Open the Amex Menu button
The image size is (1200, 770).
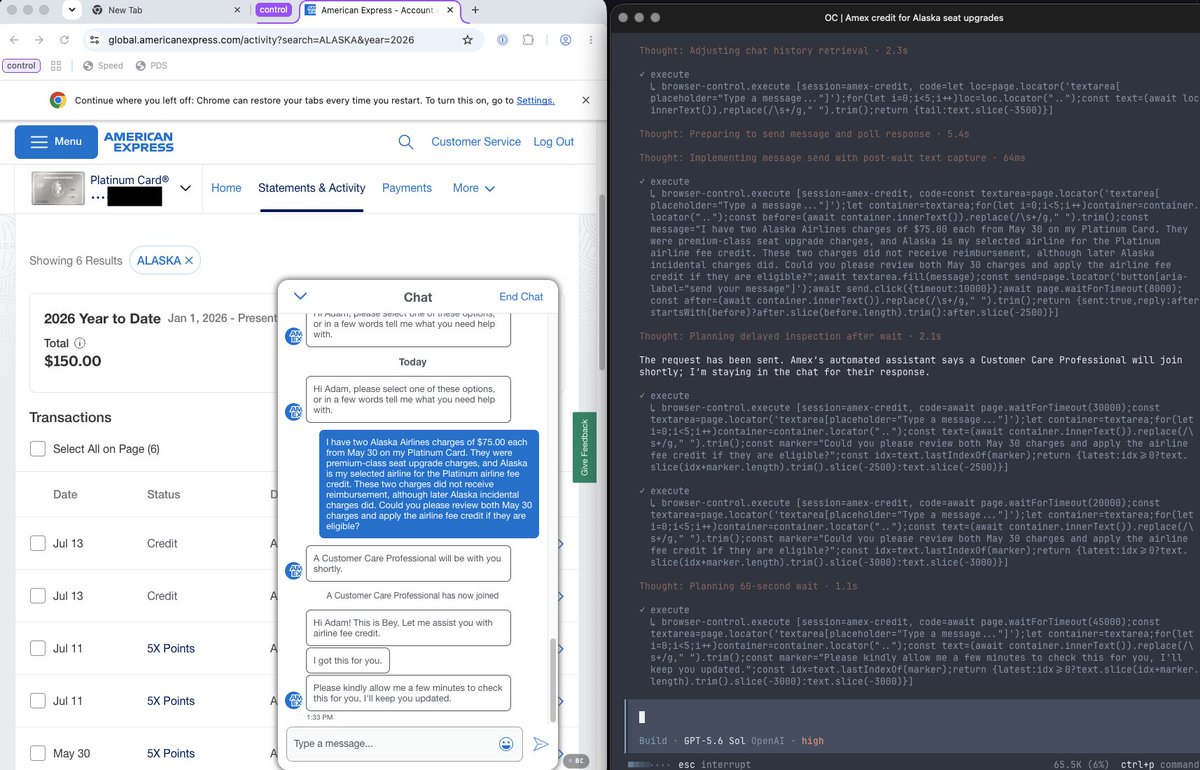[x=56, y=142]
